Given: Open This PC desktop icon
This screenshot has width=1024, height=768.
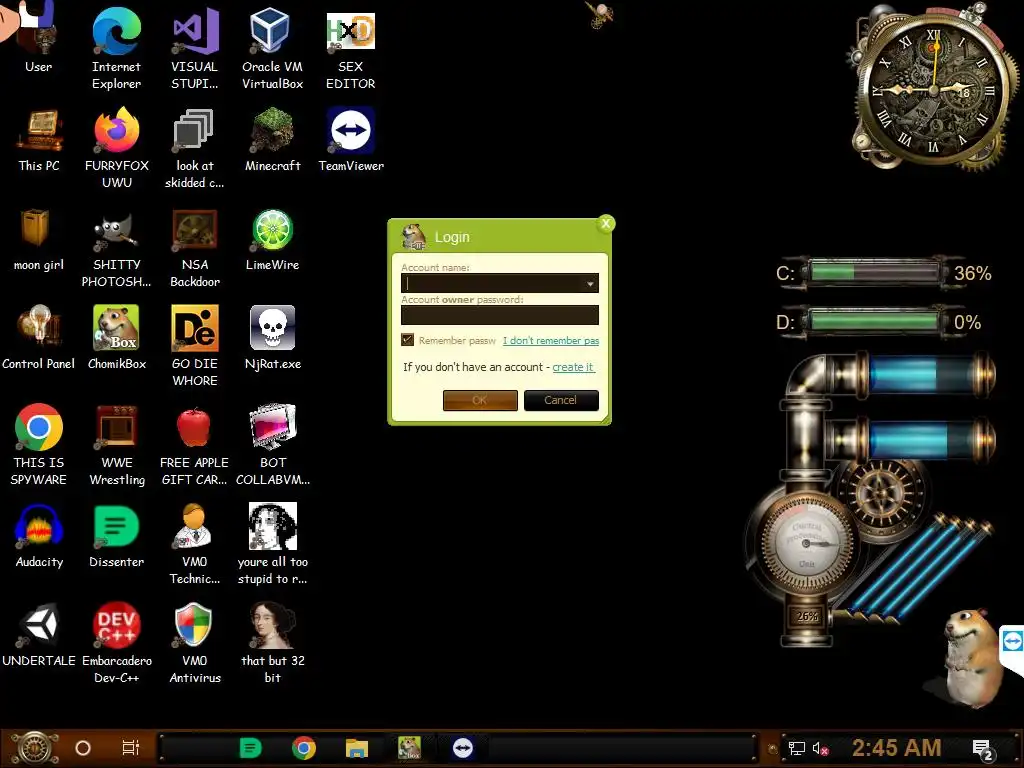Looking at the screenshot, I should click(39, 140).
